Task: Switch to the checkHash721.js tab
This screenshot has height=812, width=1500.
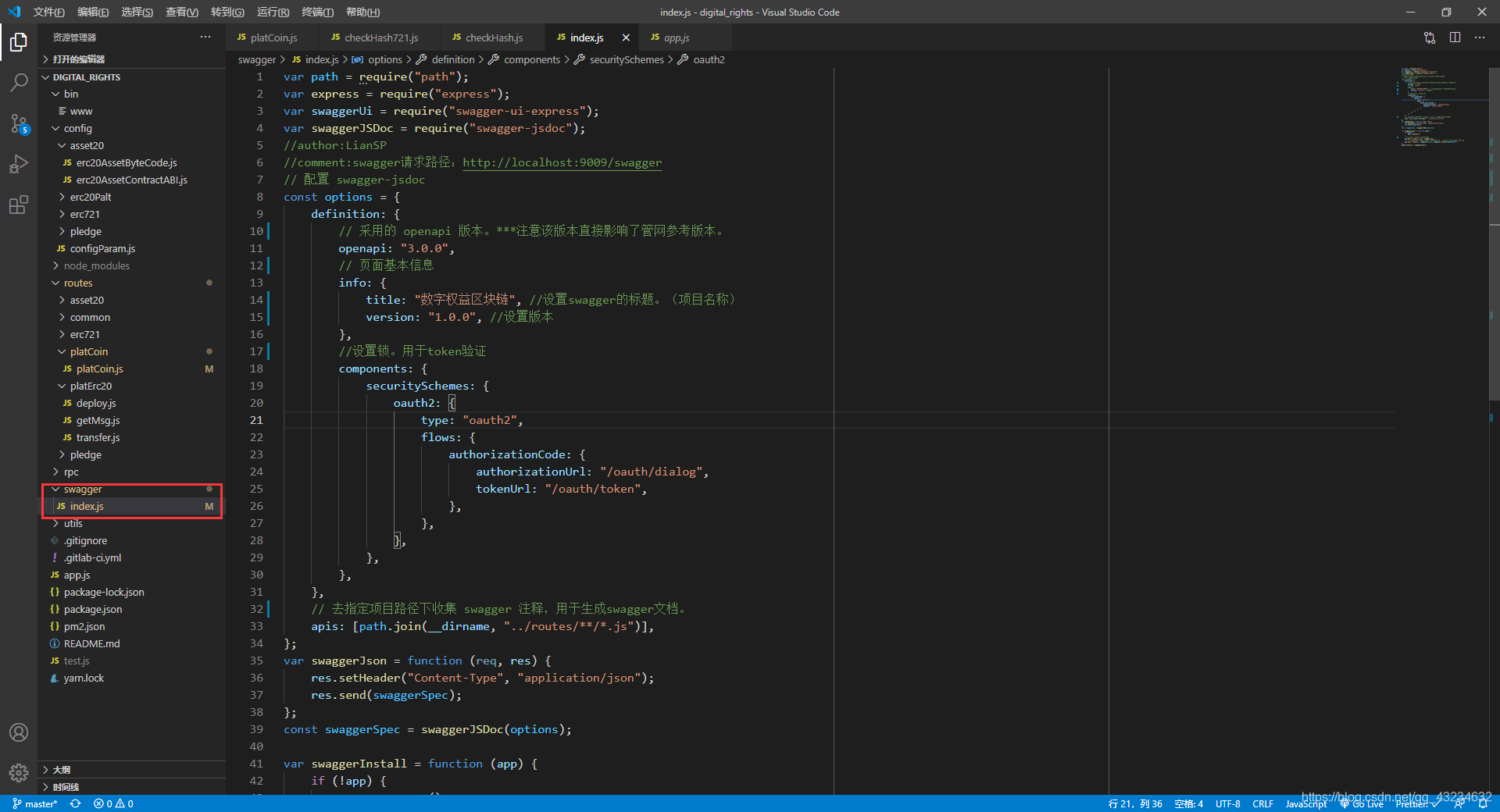Action: coord(381,37)
